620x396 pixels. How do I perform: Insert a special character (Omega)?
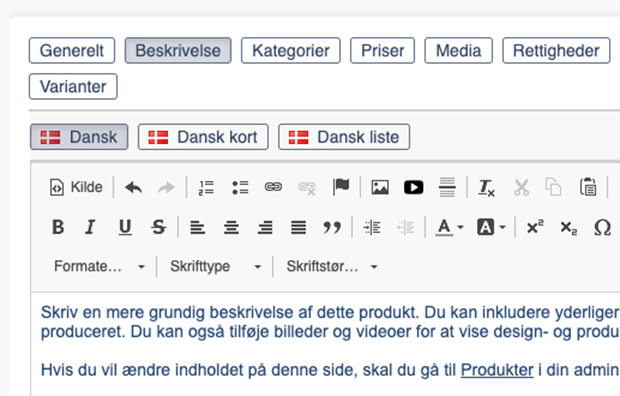tap(602, 227)
